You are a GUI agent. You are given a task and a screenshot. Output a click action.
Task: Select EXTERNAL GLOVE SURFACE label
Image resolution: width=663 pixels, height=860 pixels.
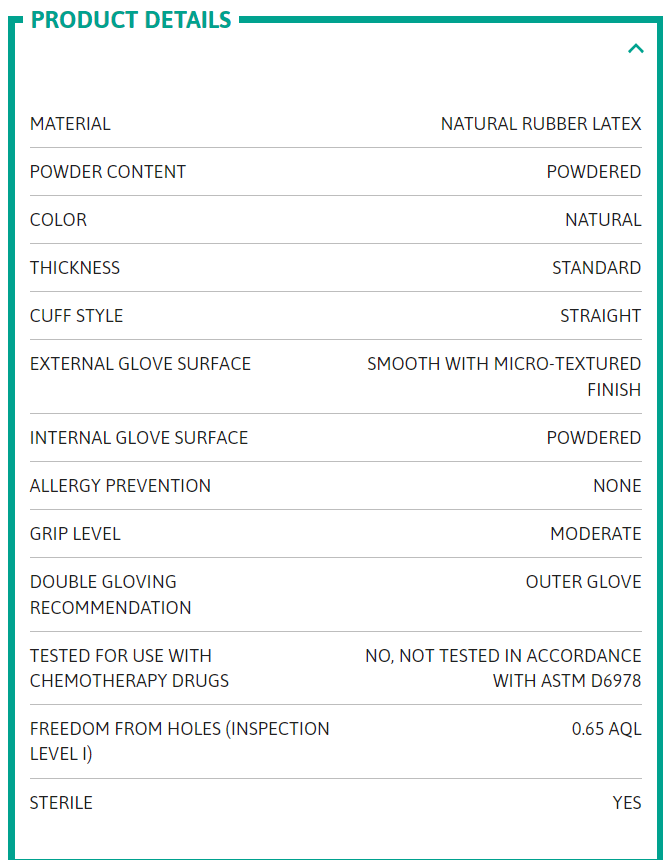(x=140, y=364)
